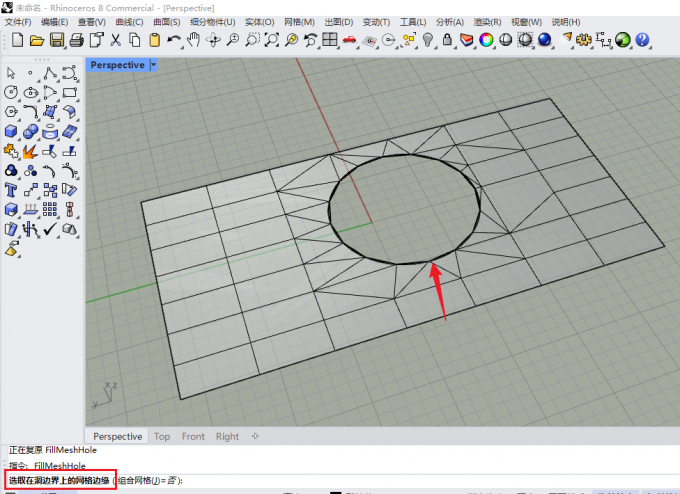Select the polyline tool in the sidebar
This screenshot has width=680, height=494.
(x=50, y=73)
